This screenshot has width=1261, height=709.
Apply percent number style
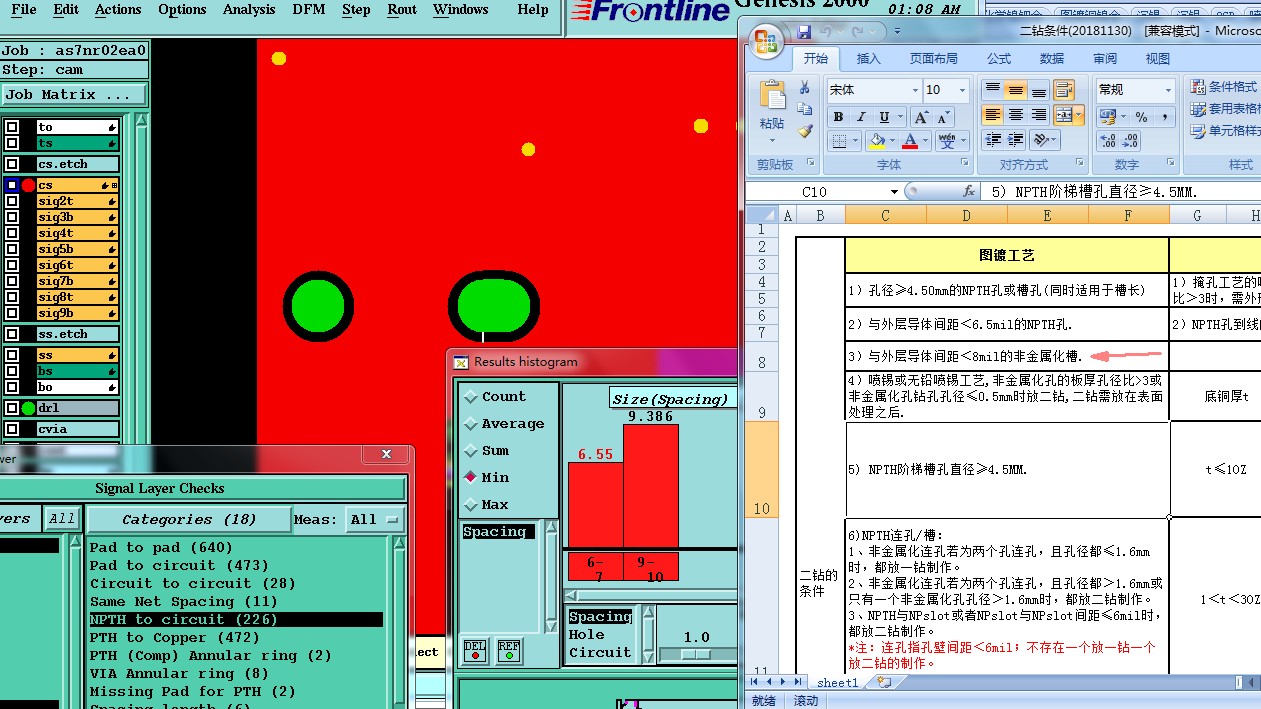1140,117
